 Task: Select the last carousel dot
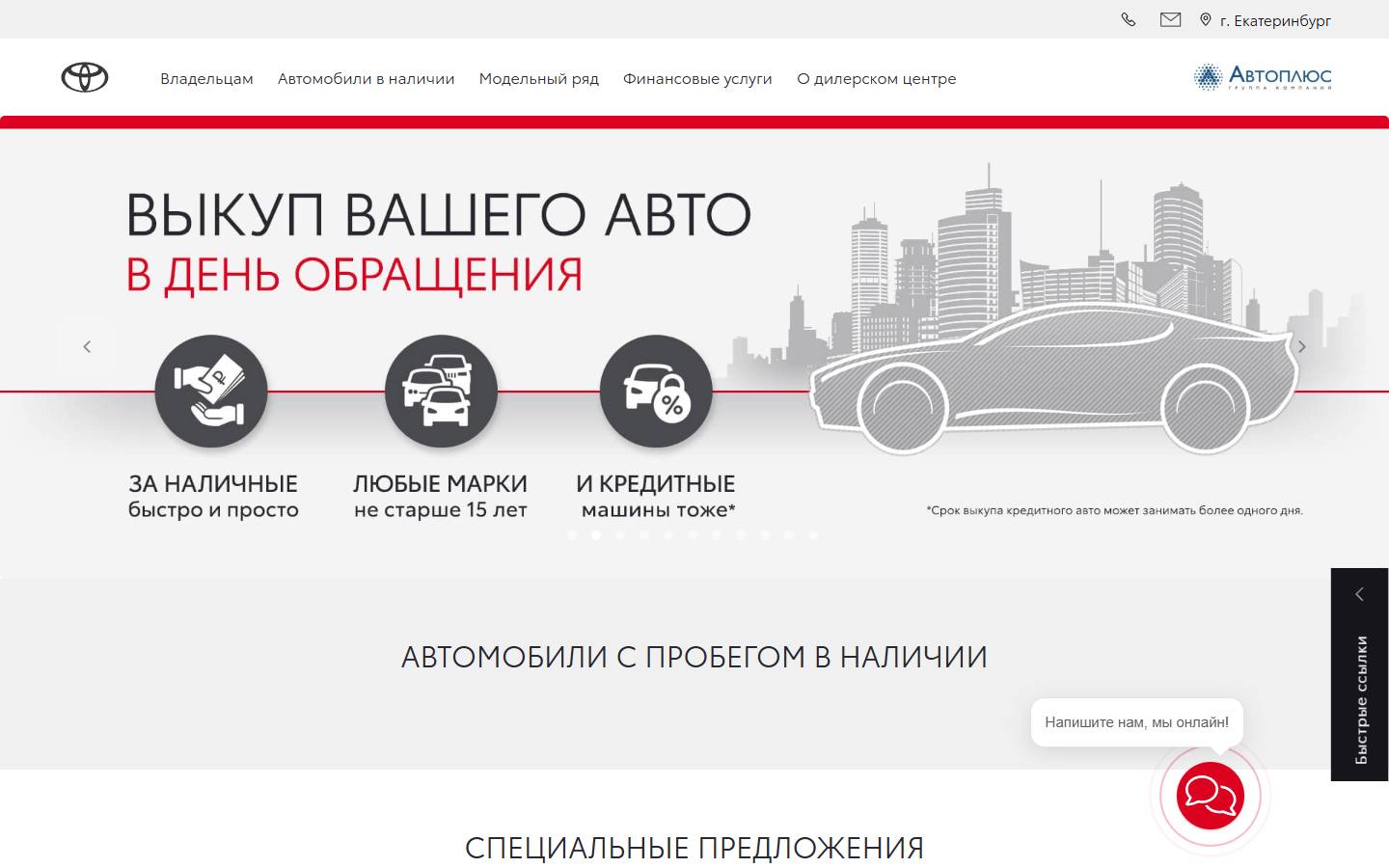pyautogui.click(x=813, y=535)
